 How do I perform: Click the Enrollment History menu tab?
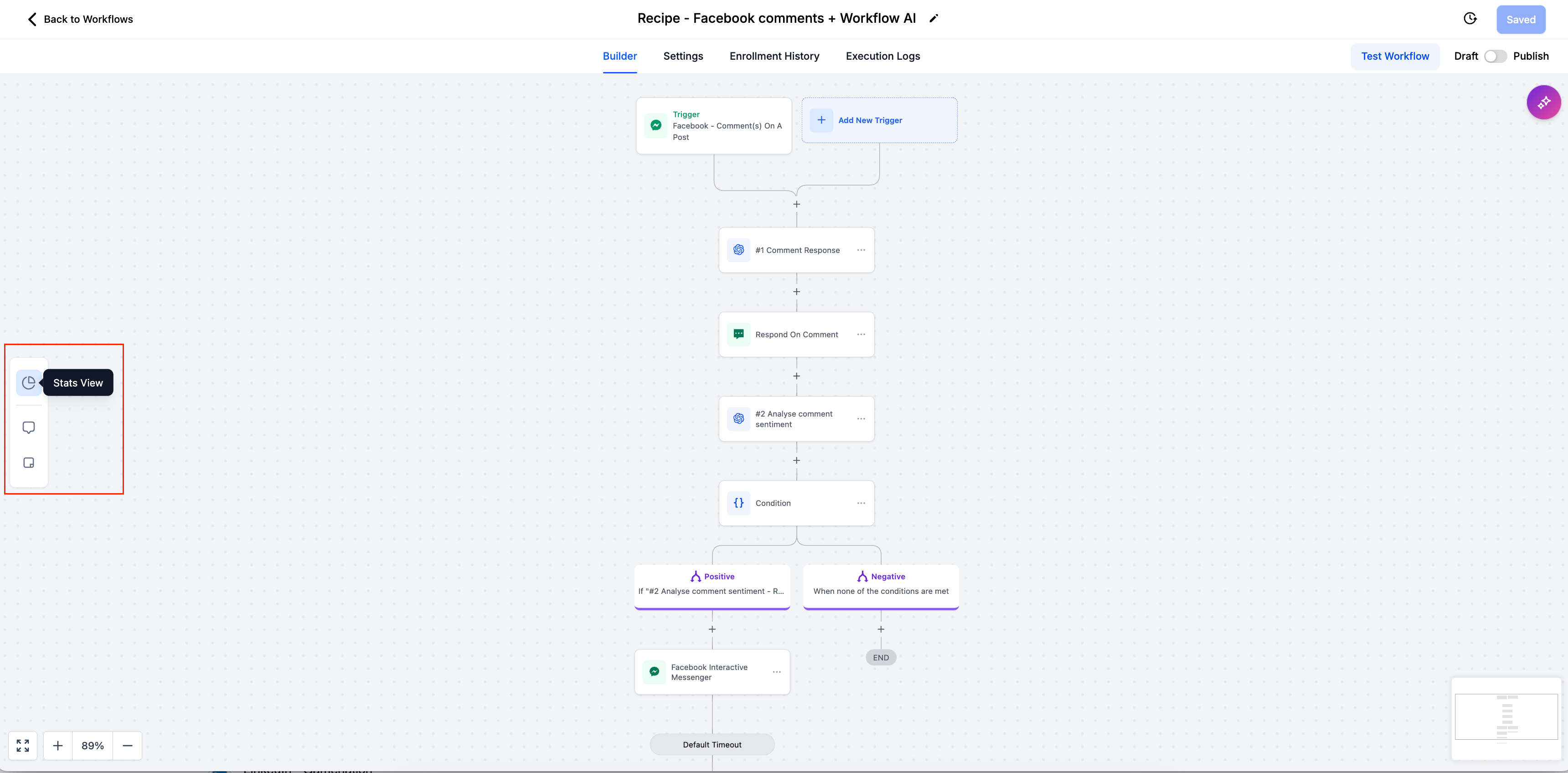click(774, 56)
